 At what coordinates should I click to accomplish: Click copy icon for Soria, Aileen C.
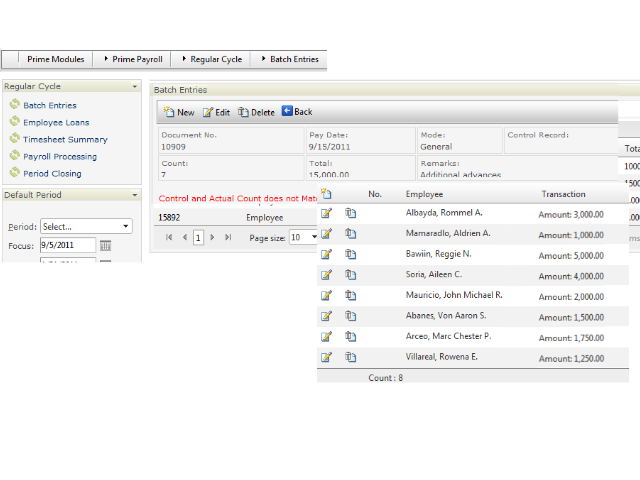(x=351, y=275)
